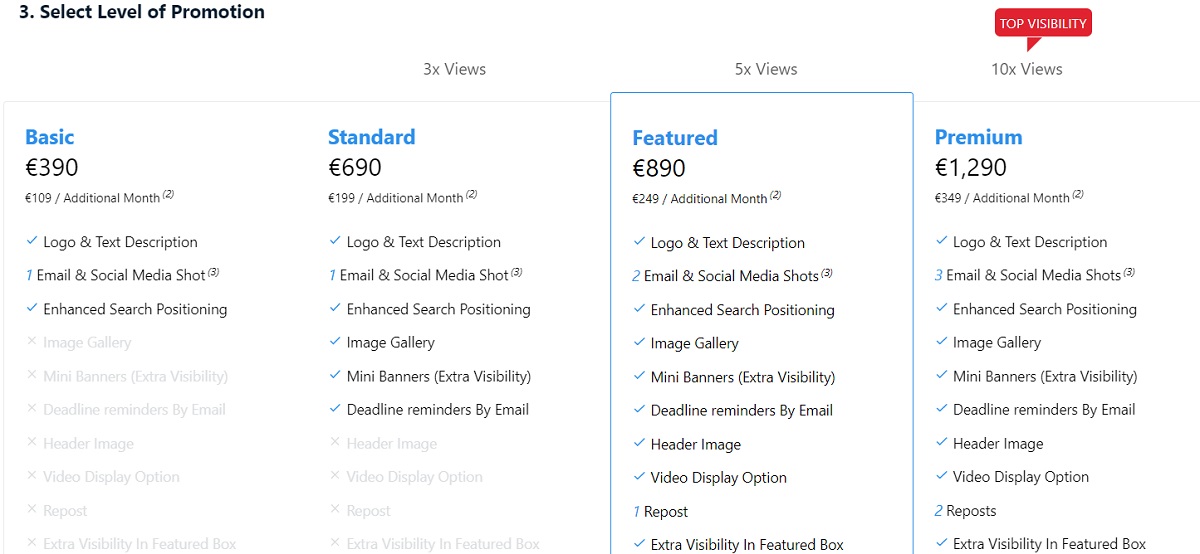Screen dimensions: 1200x554
Task: Click the €890 Featured price
Action: tap(659, 168)
